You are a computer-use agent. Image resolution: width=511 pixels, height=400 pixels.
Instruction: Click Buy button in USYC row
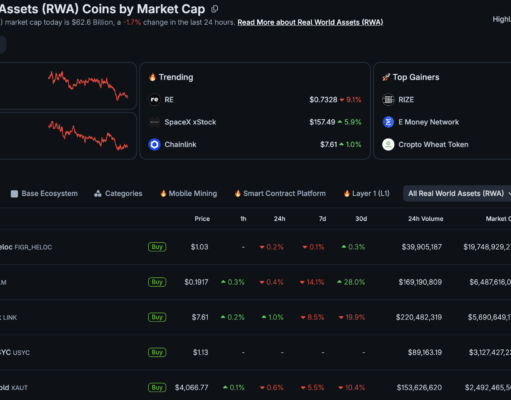point(157,352)
